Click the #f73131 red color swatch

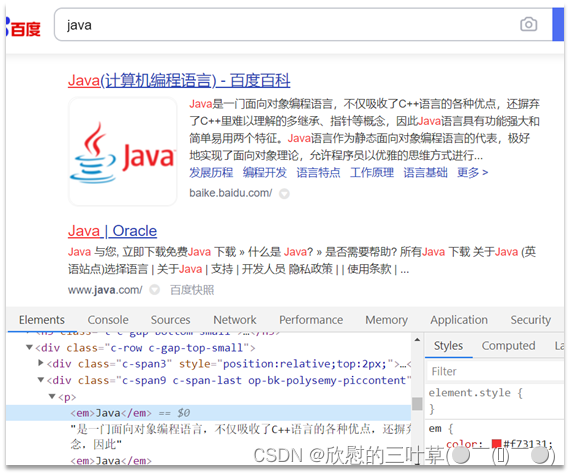click(x=496, y=444)
